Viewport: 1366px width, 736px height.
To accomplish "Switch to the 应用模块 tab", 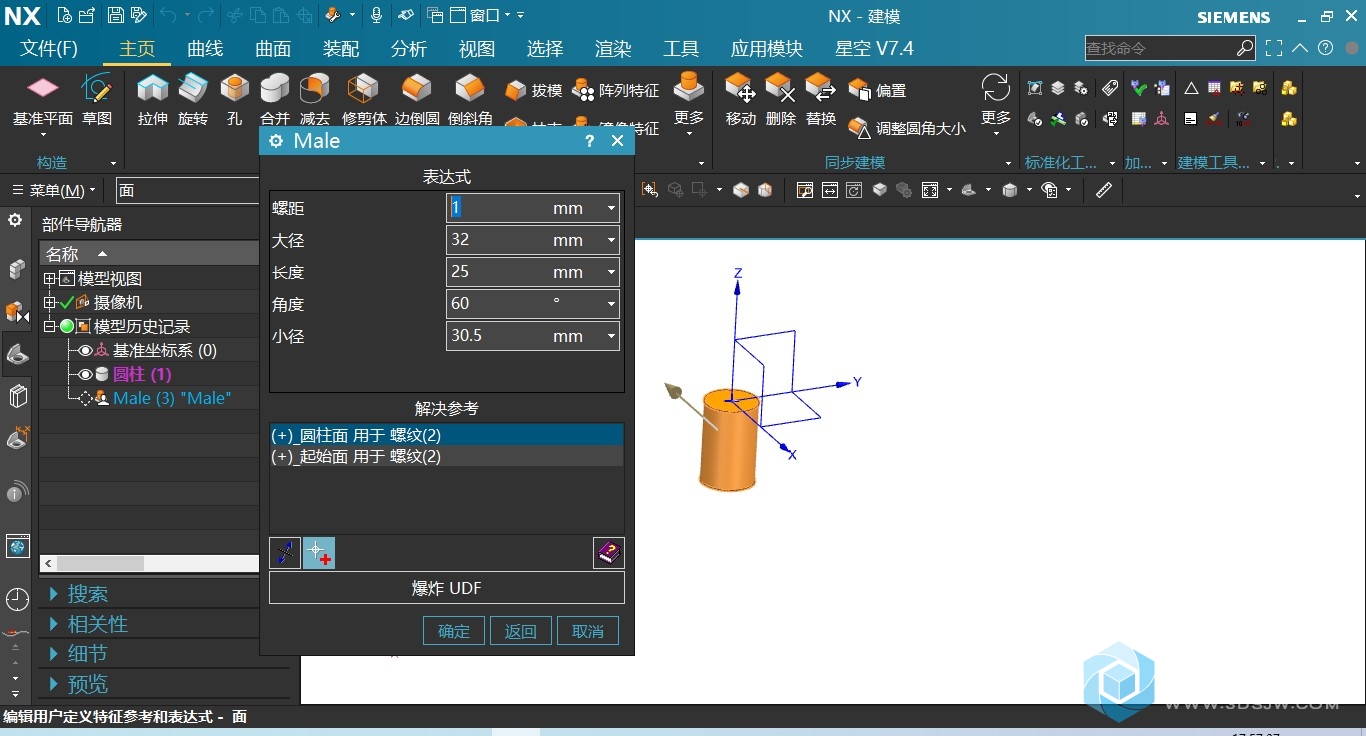I will point(767,48).
